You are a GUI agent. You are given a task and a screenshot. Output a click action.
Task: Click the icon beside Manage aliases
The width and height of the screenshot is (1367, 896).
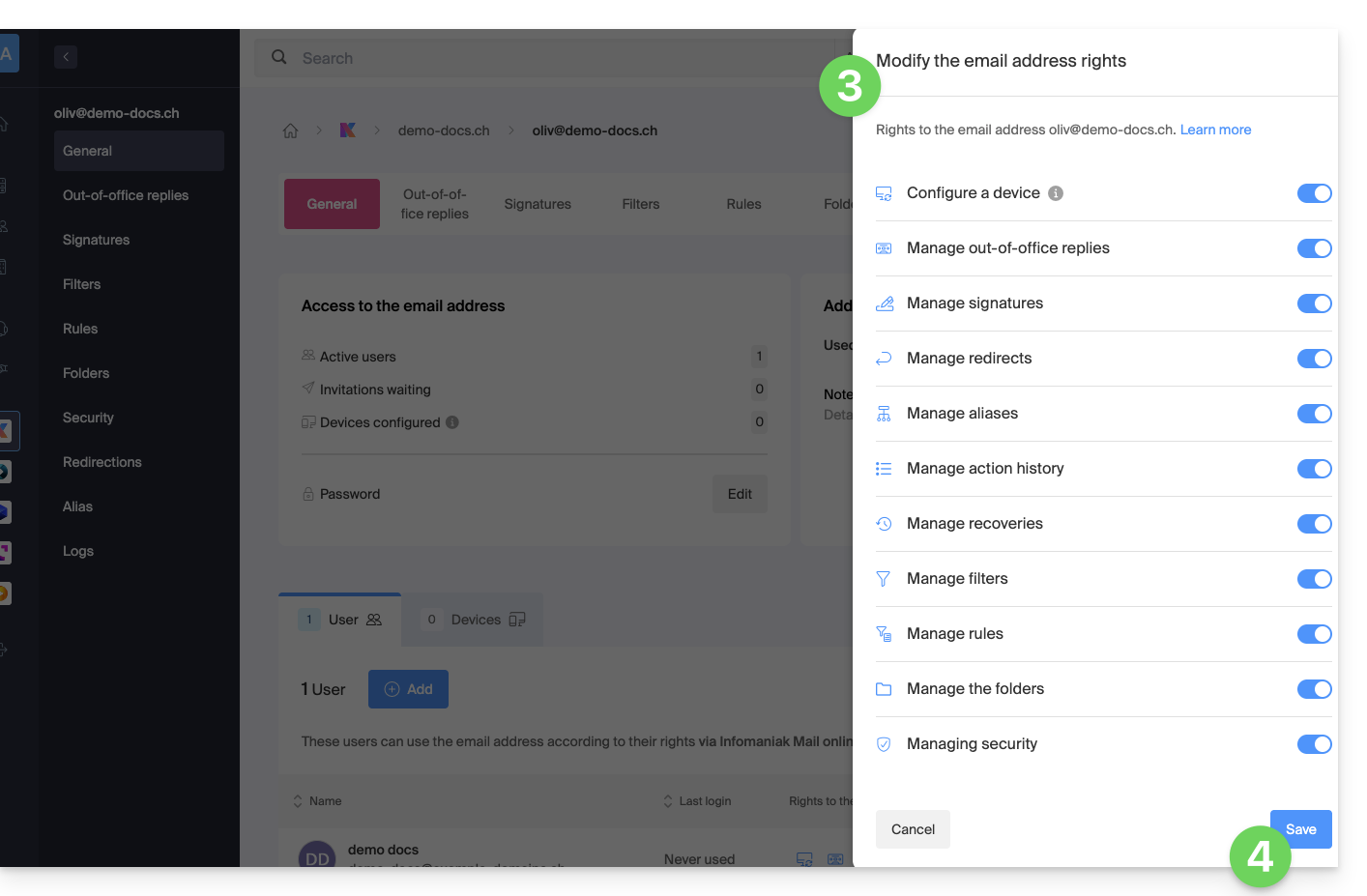point(884,414)
